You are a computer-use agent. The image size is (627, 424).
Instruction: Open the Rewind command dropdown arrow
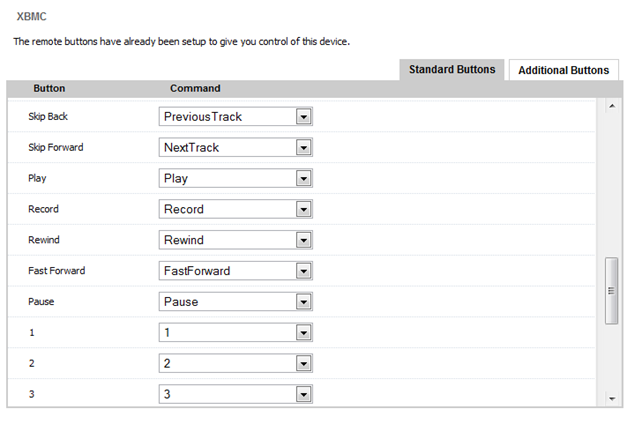click(x=304, y=240)
